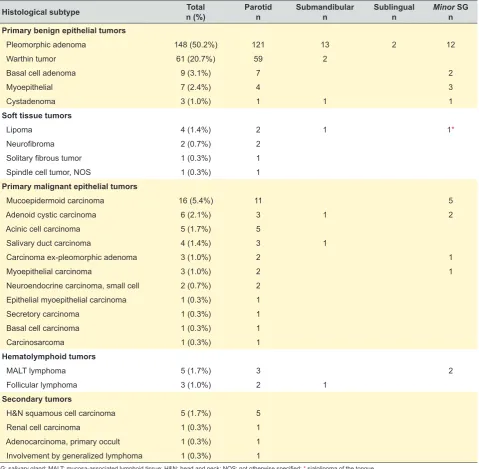Select 'Adenoid cystic carcinoma' label
This screenshot has height=469, width=479.
pyautogui.click(x=51, y=215)
